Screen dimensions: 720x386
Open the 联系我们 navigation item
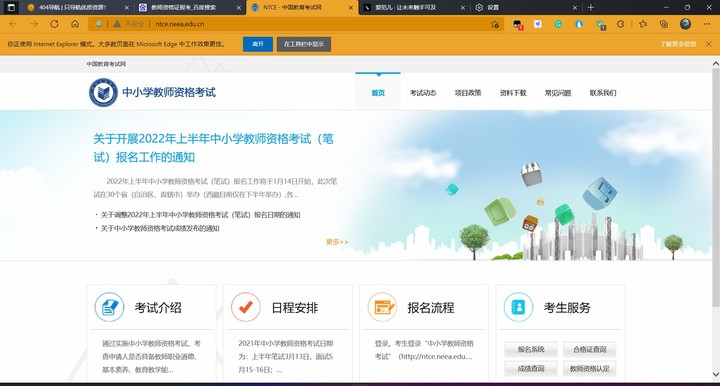point(603,93)
